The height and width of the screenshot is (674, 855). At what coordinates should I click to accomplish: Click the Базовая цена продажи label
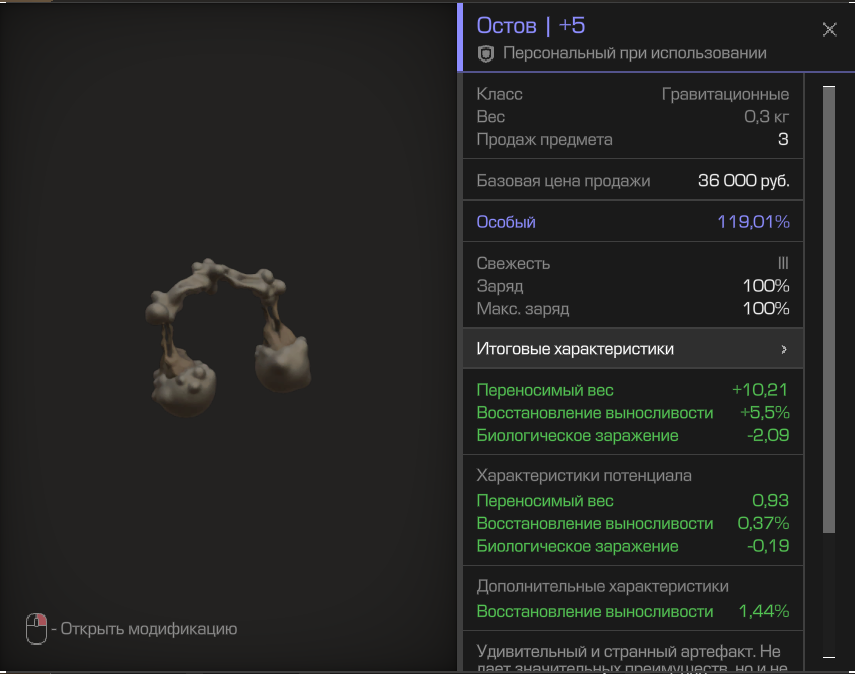563,180
